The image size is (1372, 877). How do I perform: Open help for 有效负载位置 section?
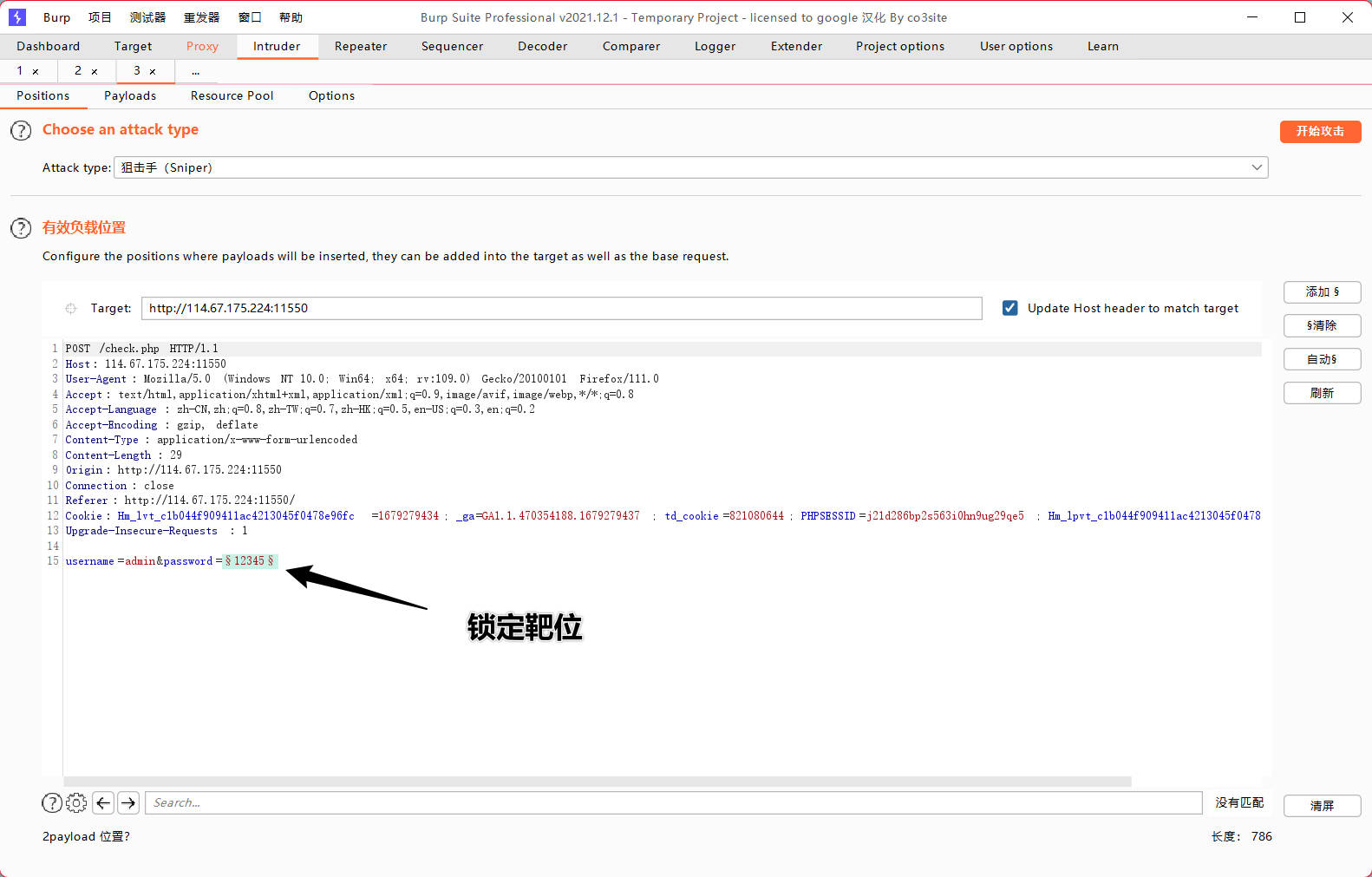point(21,228)
